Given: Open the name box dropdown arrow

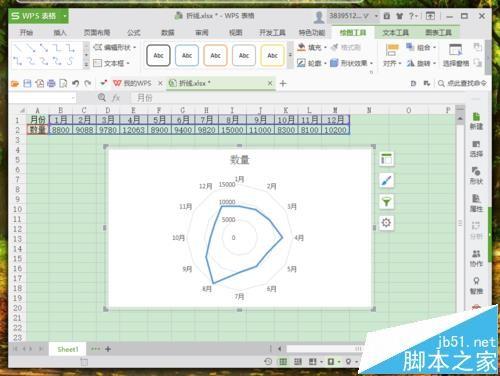Looking at the screenshot, I should (73, 98).
